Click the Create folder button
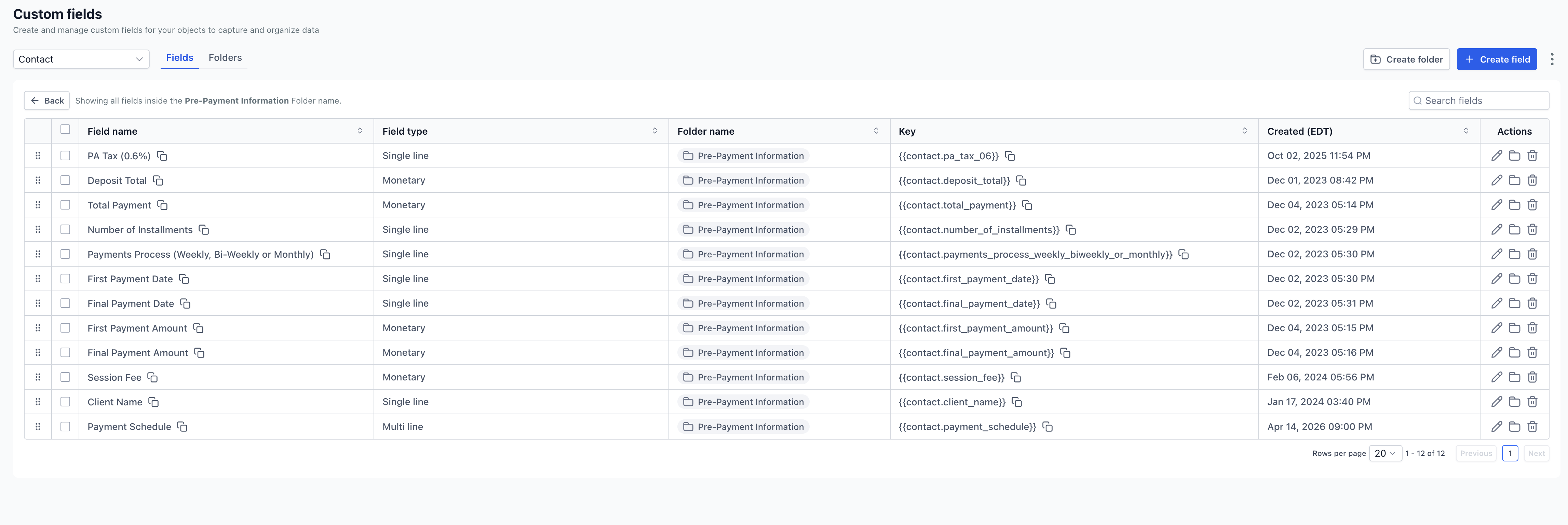 [x=1406, y=59]
